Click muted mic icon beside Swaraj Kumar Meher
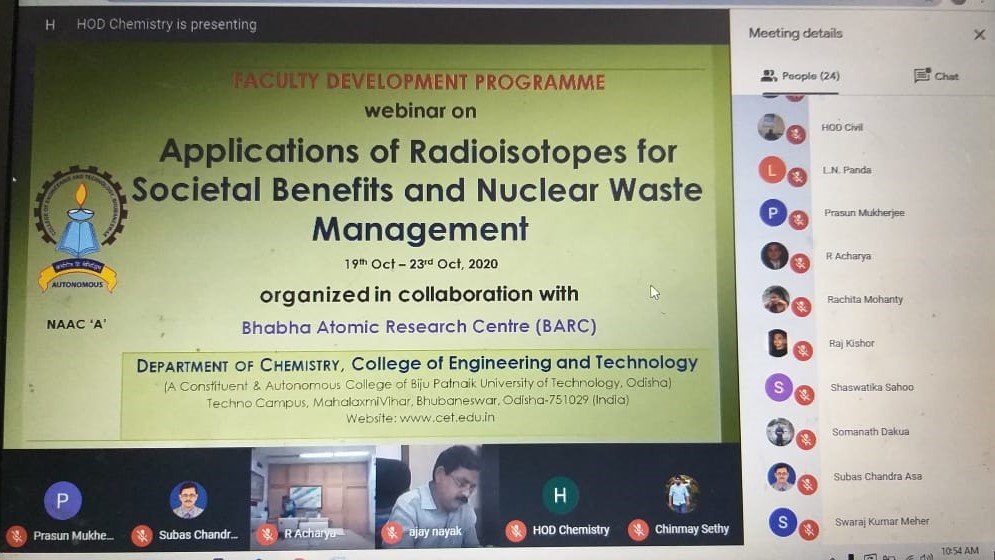The width and height of the screenshot is (995, 560). [808, 530]
